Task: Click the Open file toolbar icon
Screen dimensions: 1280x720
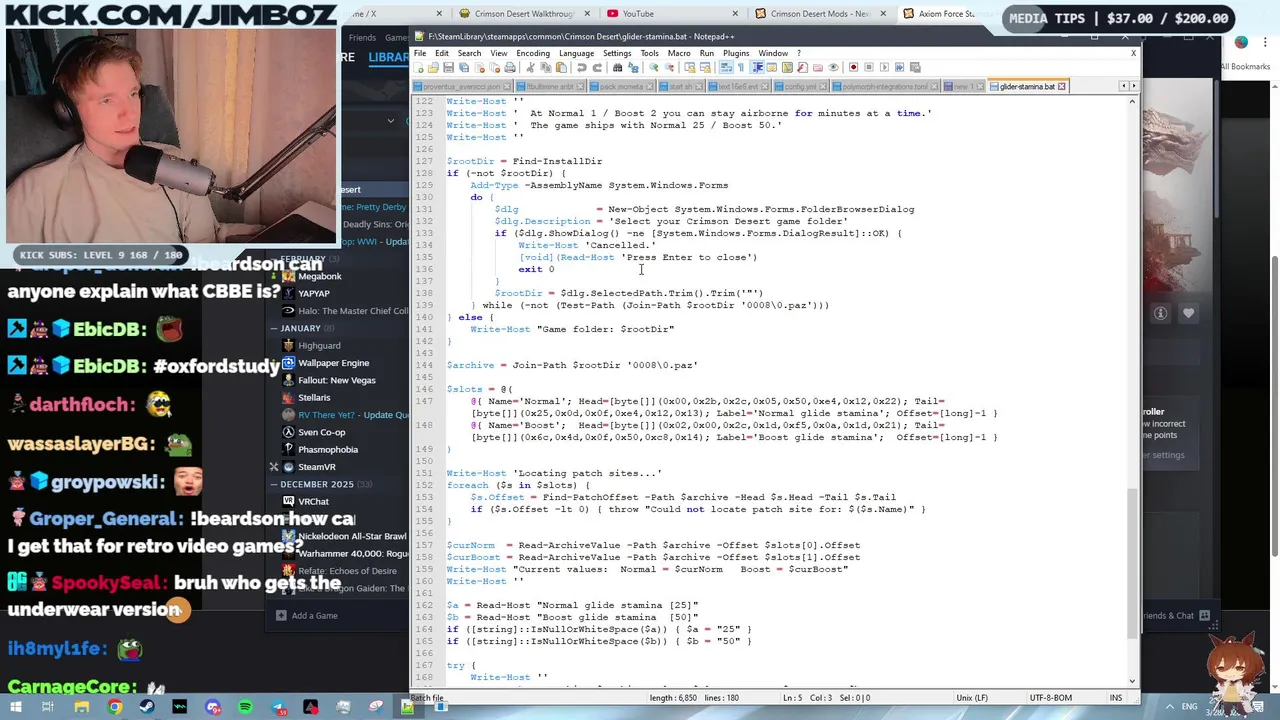Action: (433, 67)
